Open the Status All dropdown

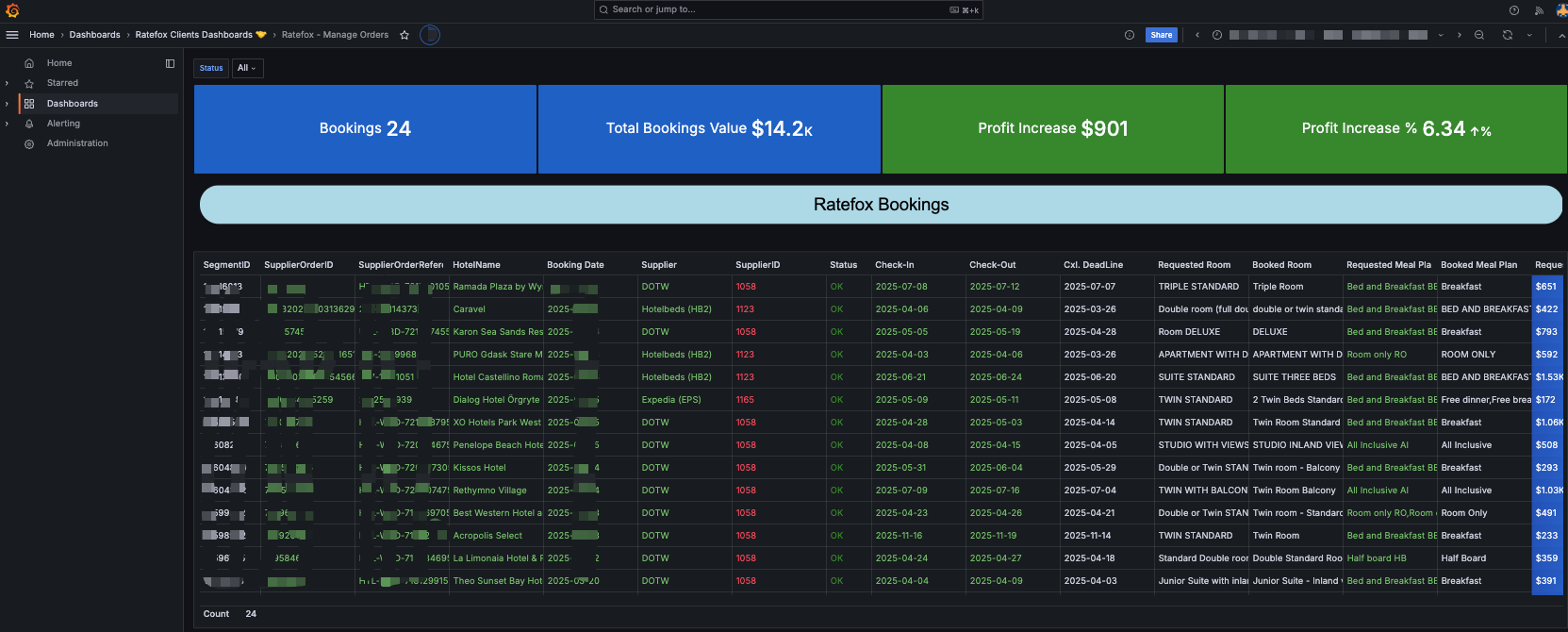(248, 68)
